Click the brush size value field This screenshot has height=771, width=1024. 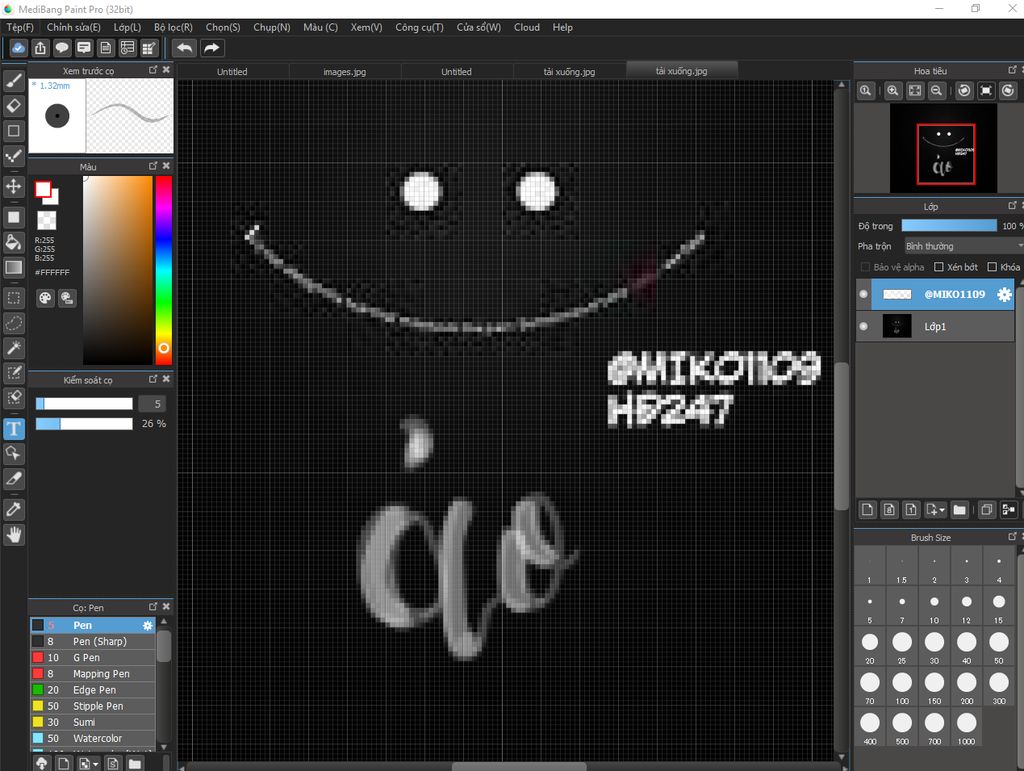pyautogui.click(x=152, y=404)
